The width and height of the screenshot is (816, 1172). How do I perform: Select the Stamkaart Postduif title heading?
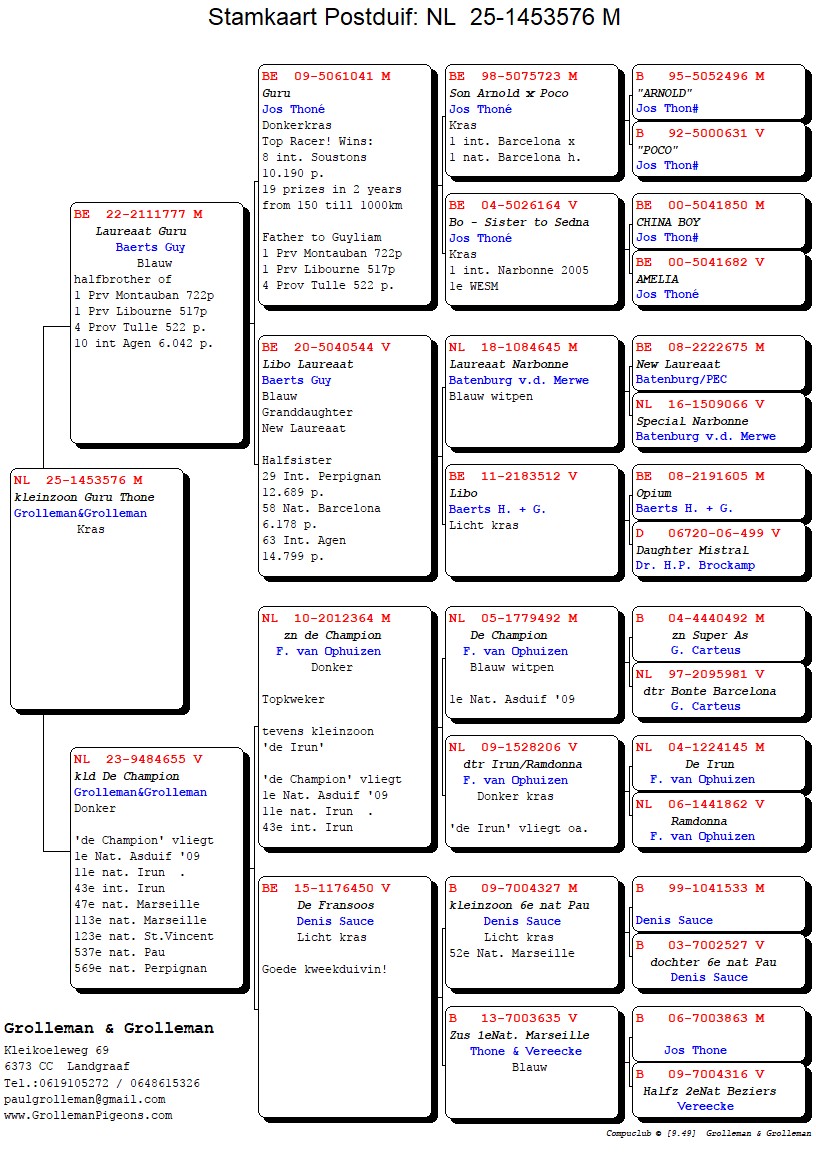(414, 17)
